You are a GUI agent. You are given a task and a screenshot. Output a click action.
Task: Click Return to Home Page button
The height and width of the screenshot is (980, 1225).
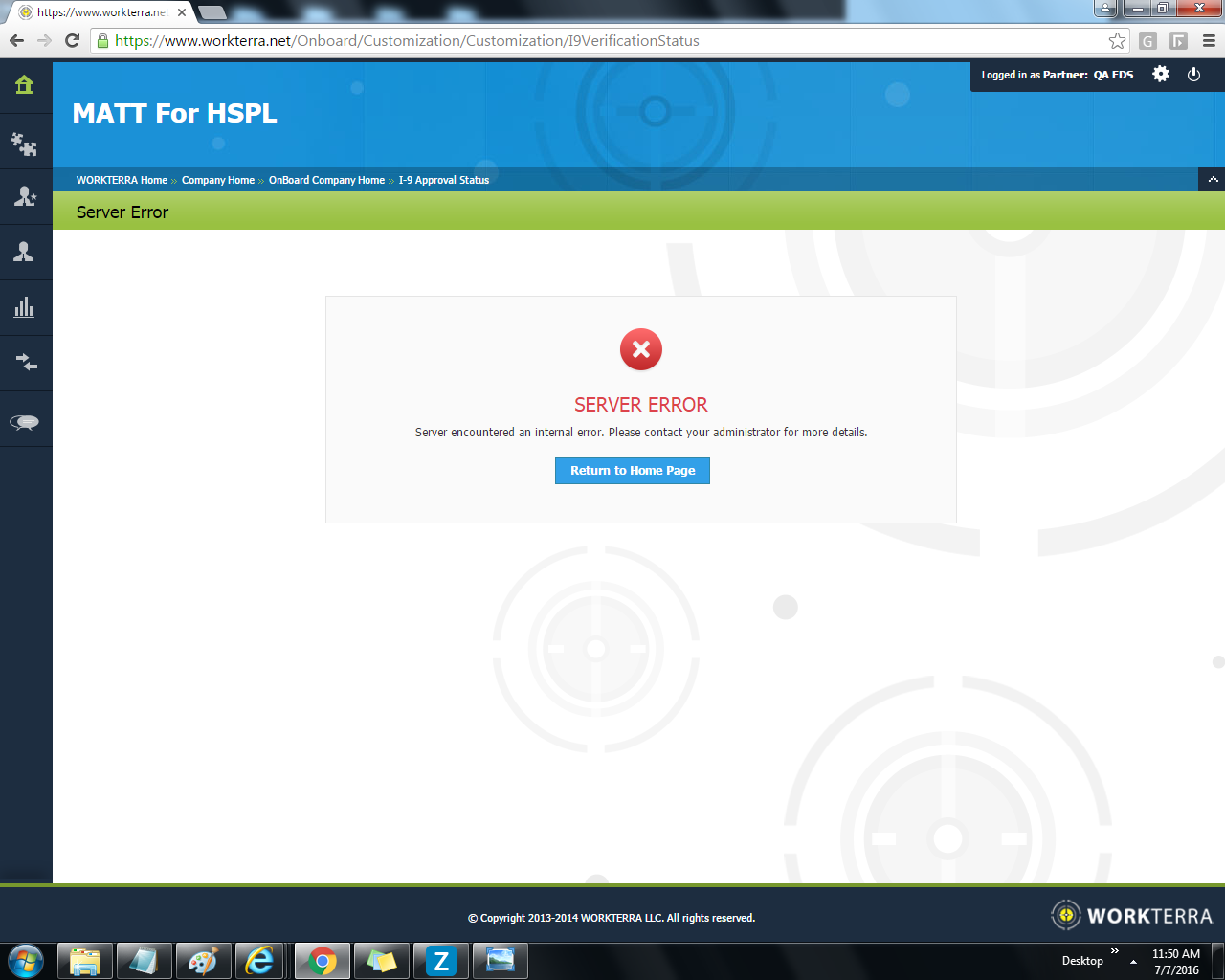633,471
